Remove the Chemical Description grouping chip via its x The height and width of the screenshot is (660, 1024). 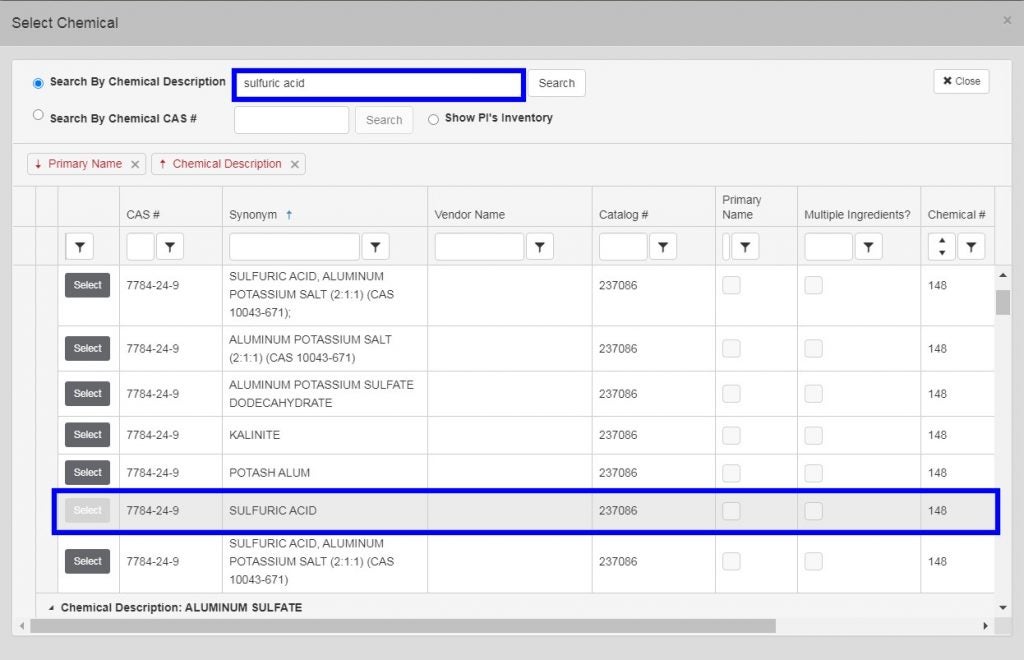click(x=295, y=165)
